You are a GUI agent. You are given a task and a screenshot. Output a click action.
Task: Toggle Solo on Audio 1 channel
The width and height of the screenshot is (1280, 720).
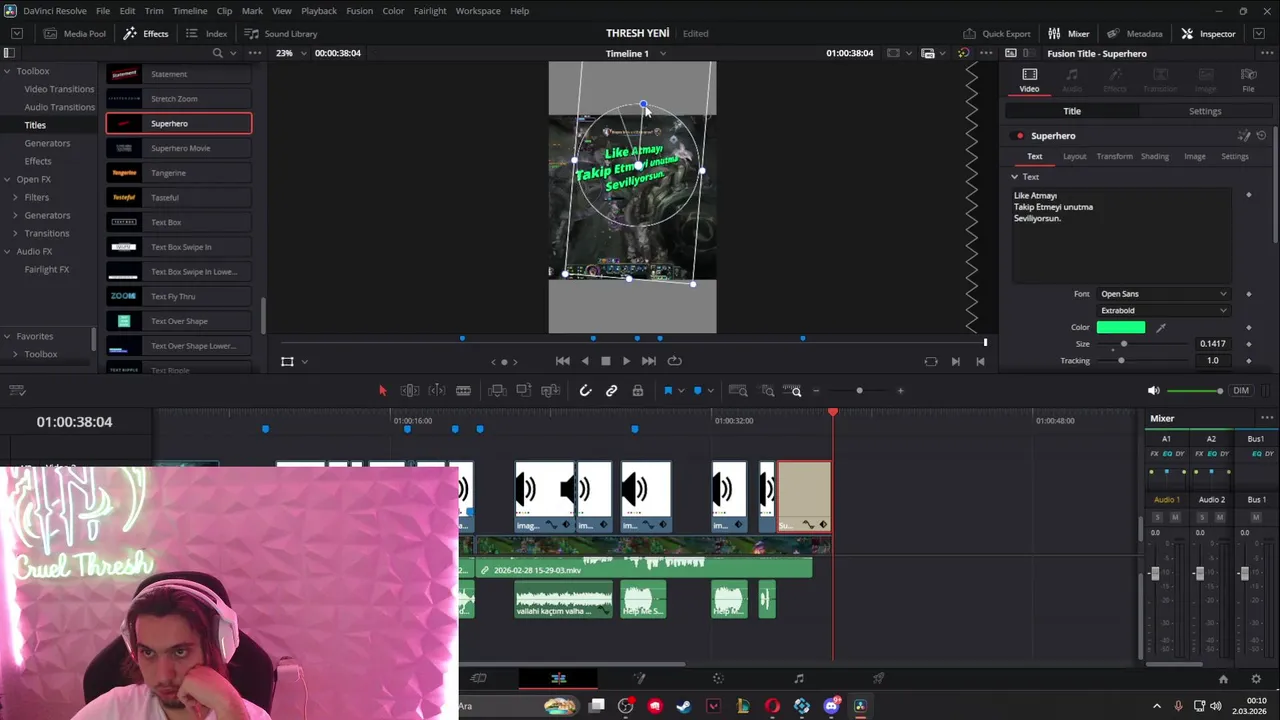coord(1157,517)
